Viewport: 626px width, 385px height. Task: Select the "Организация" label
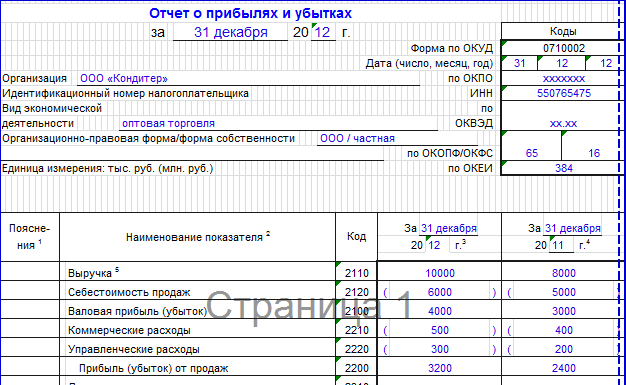34,78
